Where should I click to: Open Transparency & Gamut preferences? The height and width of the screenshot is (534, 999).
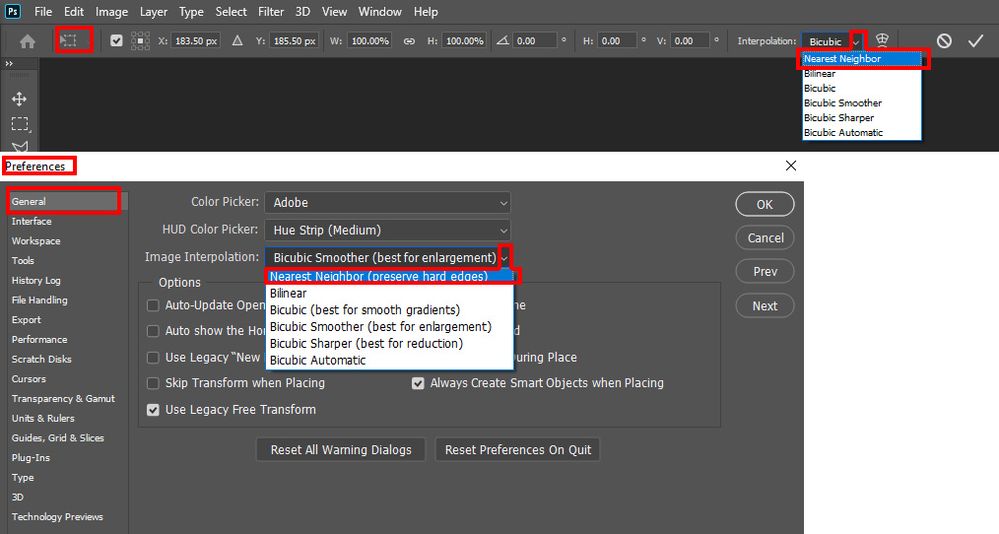tap(63, 399)
